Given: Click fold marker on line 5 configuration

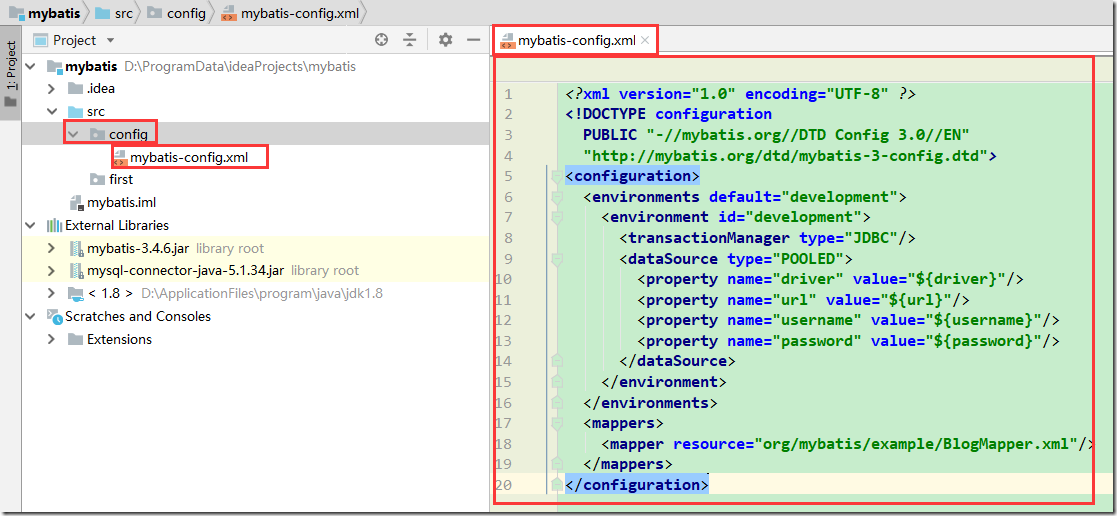Looking at the screenshot, I should (x=557, y=175).
